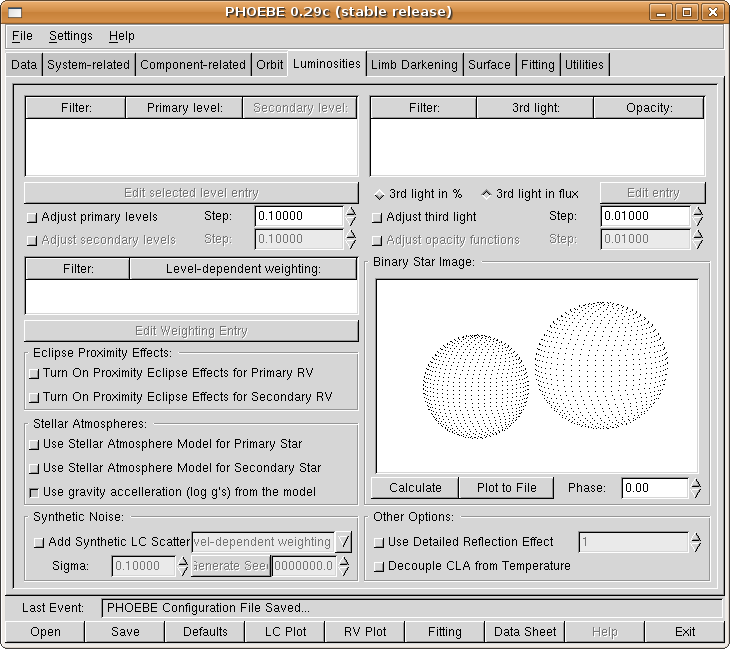Open the File menu
Screen dimensions: 730x649
pyautogui.click(x=22, y=36)
